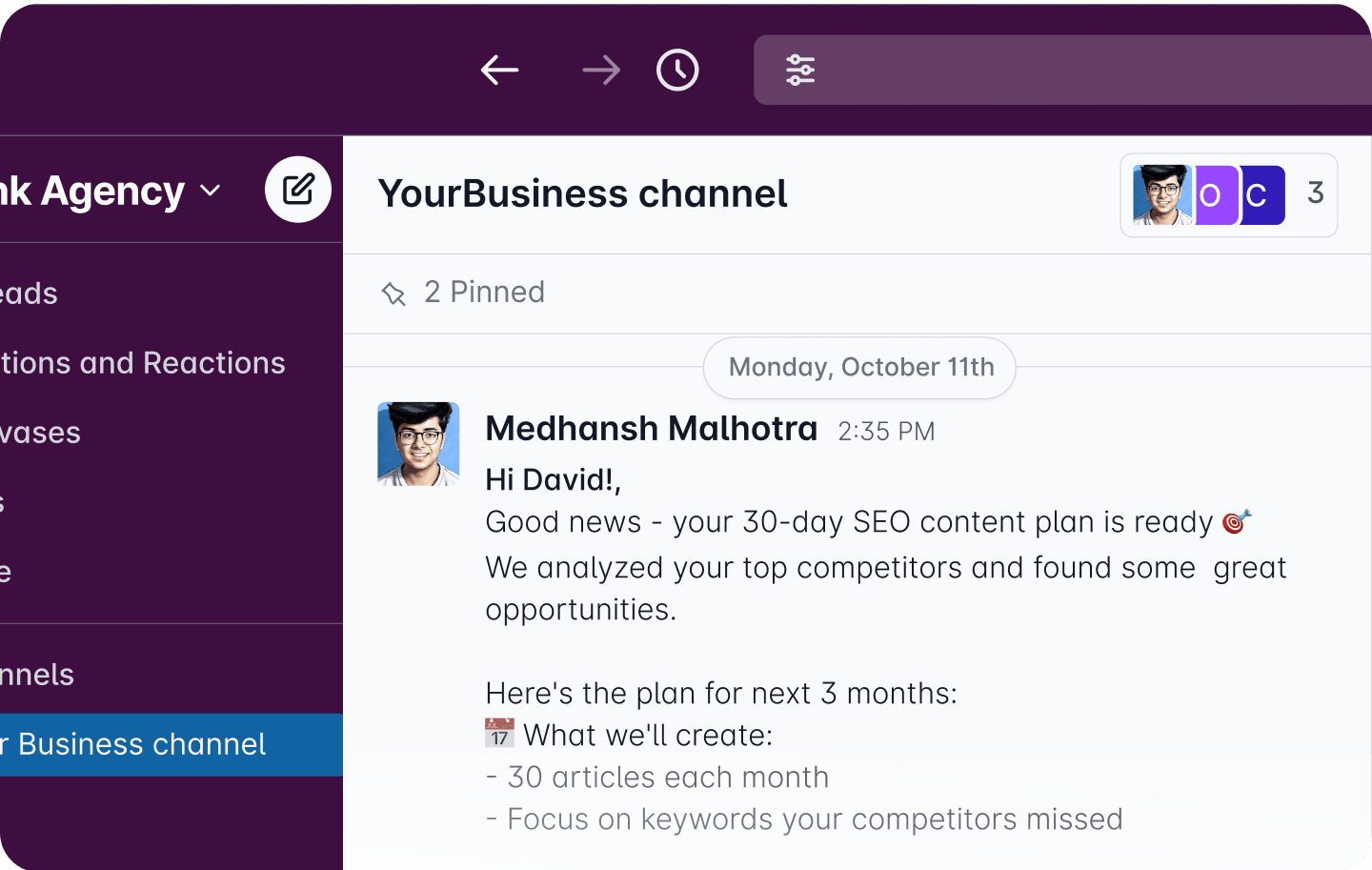
Task: Open Threads from the sidebar
Action: [29, 293]
